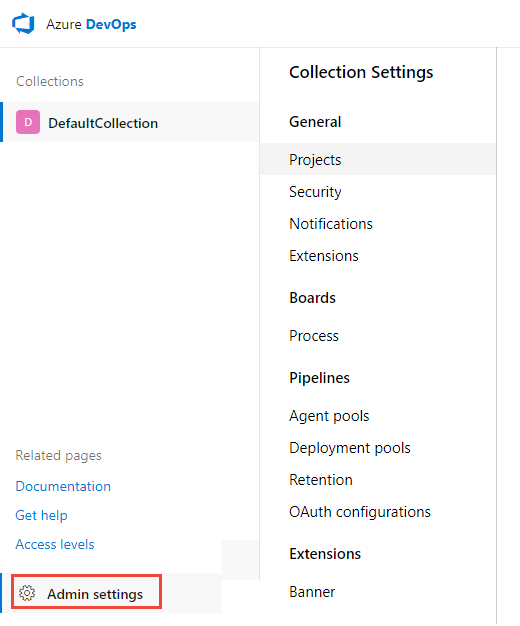Open the Documentation link
Viewport: 520px width, 626px height.
coord(63,486)
